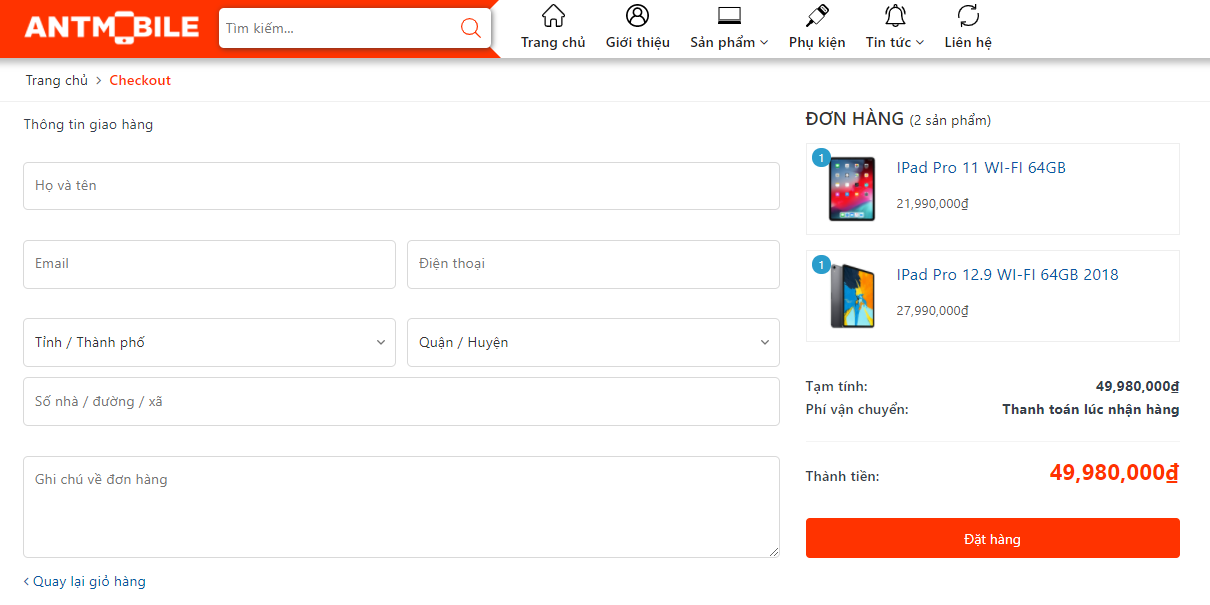Open the IPad Pro 12.9 WI-FI 64GB 2018 link
Viewport: 1210px width, 605px height.
(x=1007, y=275)
